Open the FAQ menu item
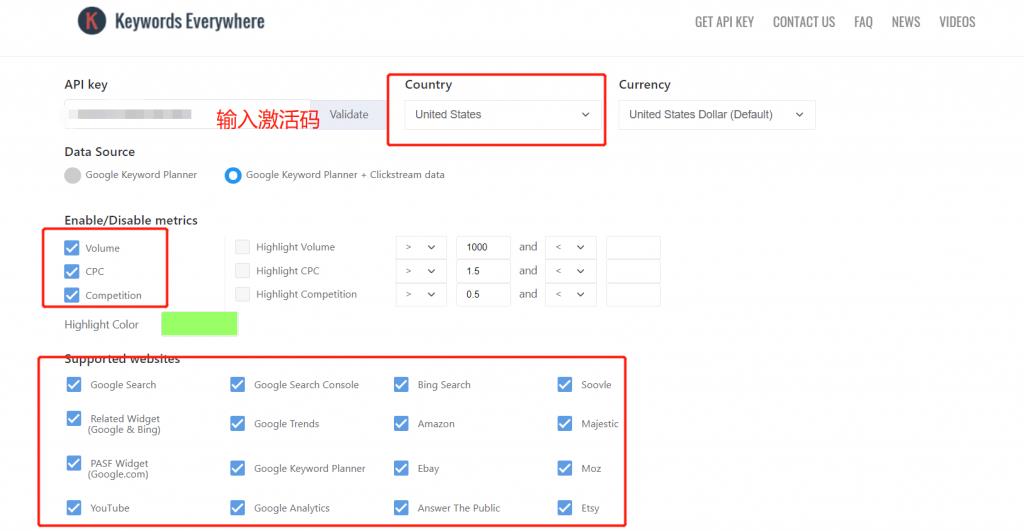The image size is (1024, 531). (863, 22)
